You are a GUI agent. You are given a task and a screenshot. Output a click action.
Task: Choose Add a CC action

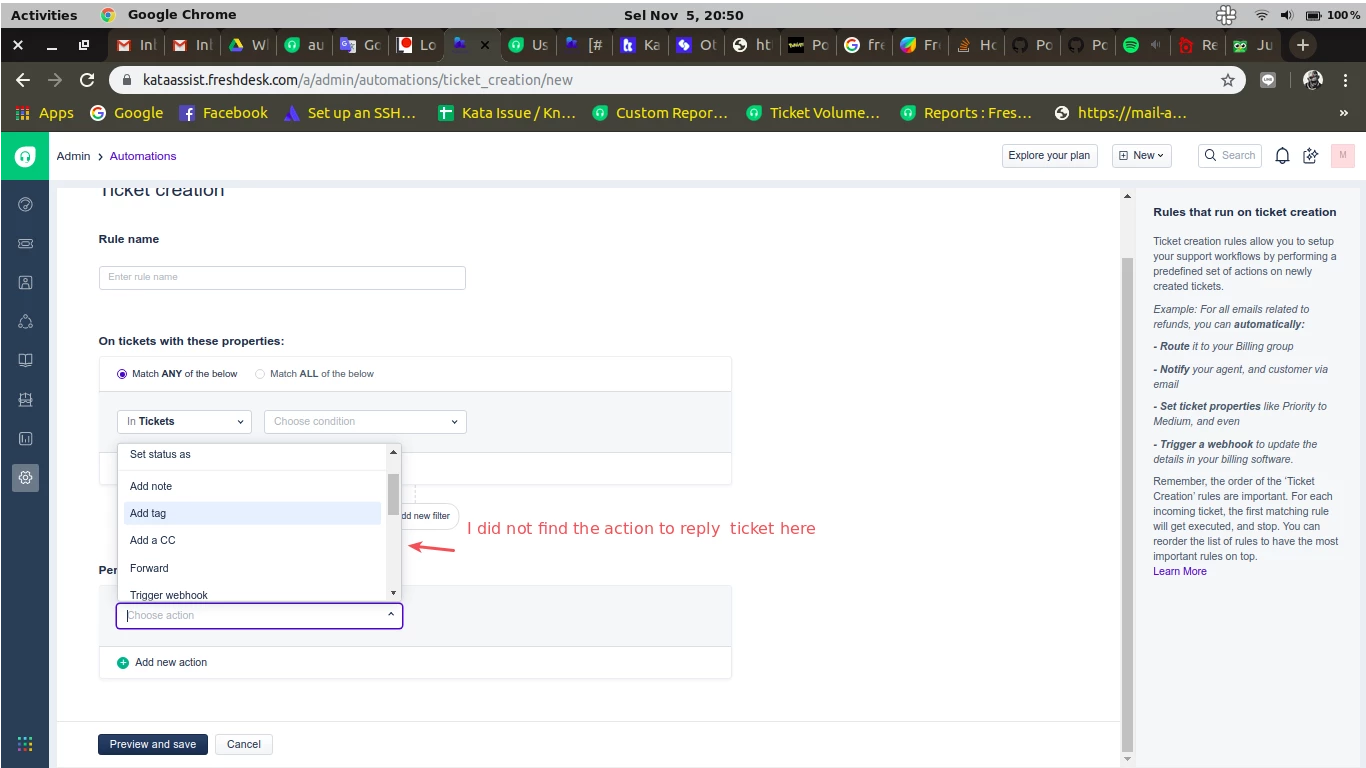tap(253, 540)
